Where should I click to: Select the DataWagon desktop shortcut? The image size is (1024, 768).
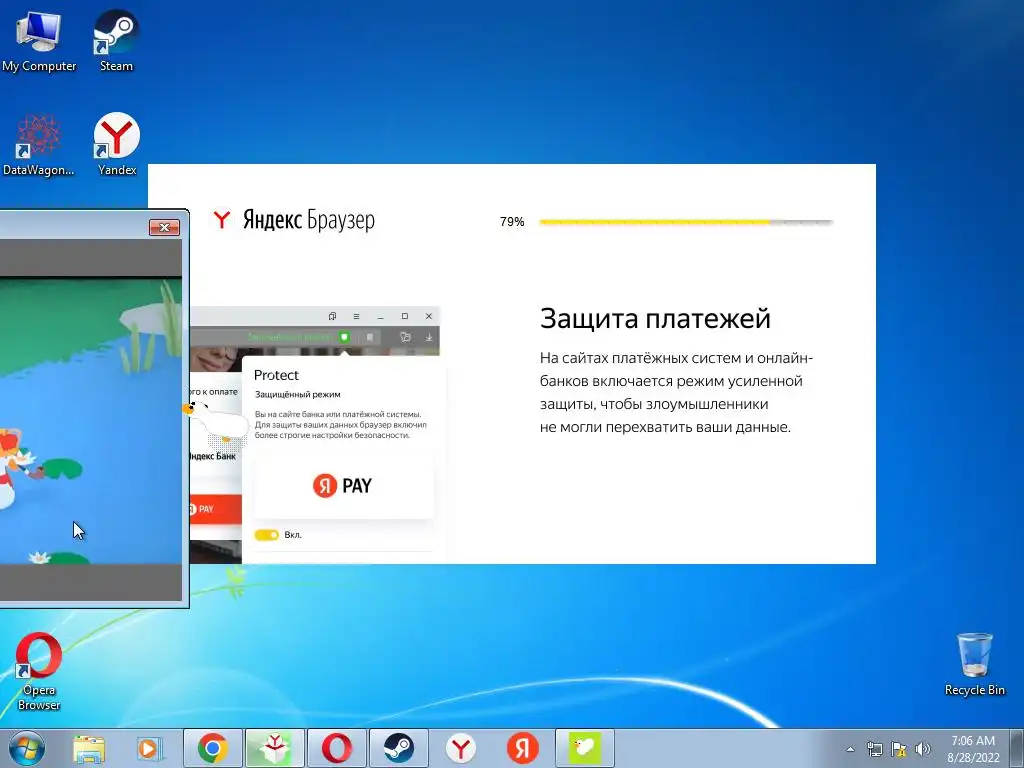tap(39, 144)
